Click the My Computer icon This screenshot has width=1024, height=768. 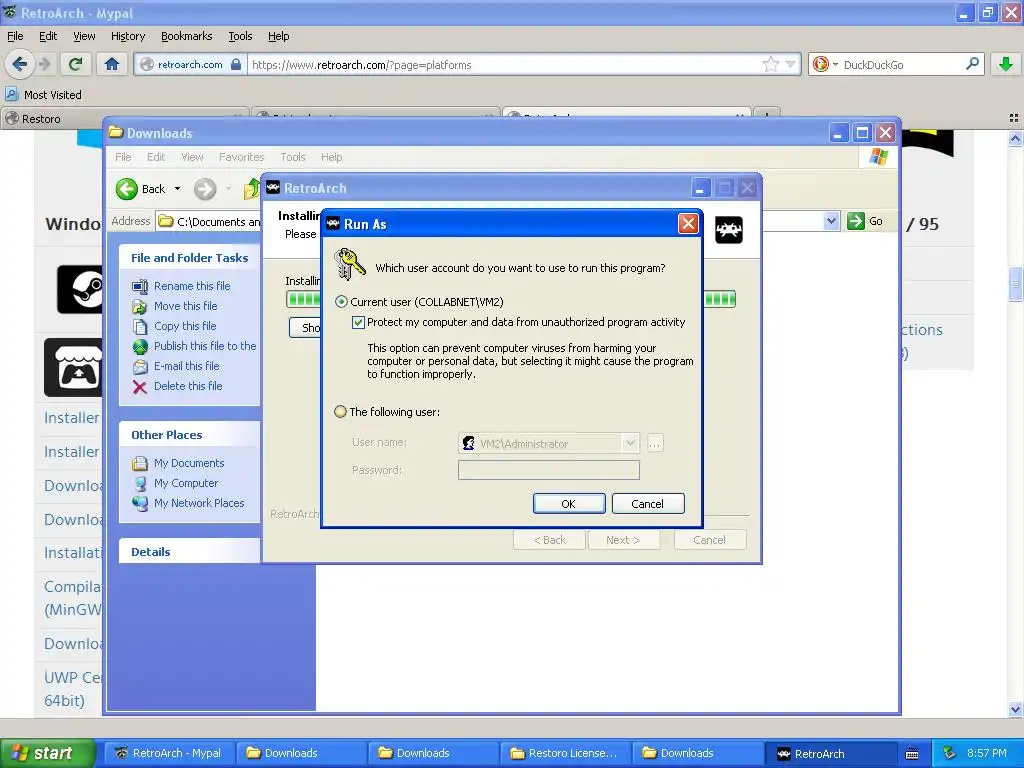[140, 483]
